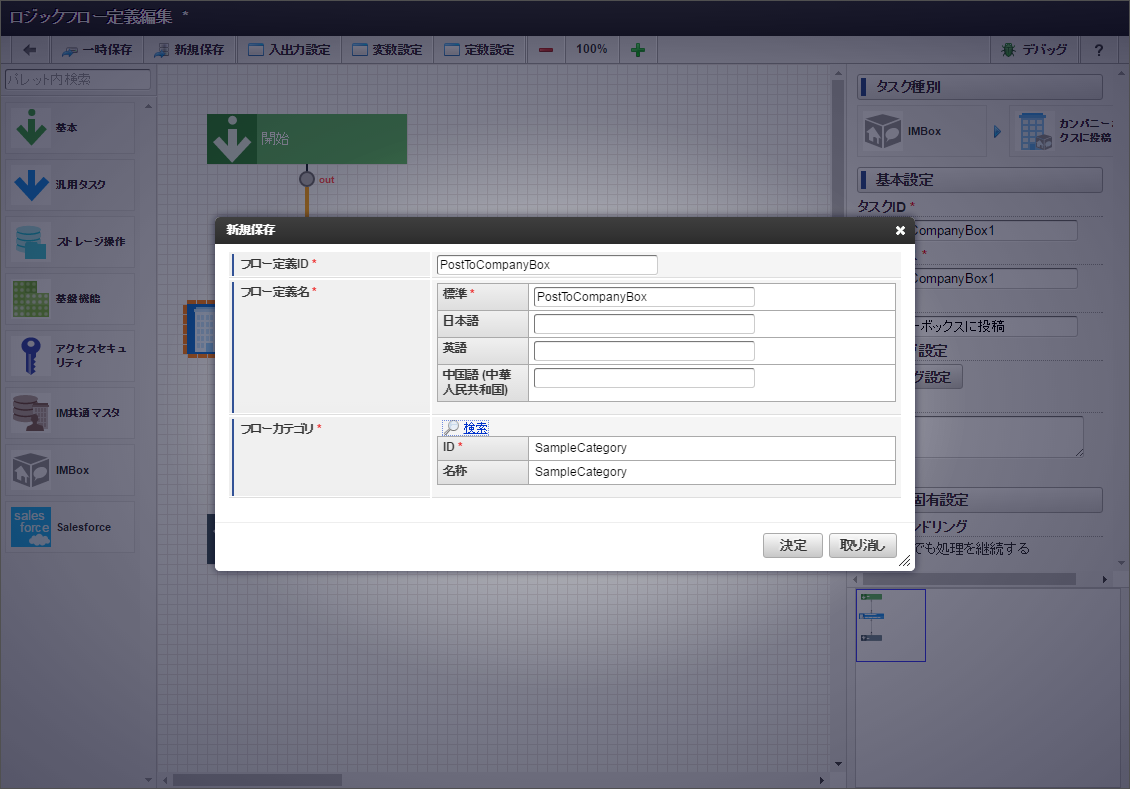The image size is (1130, 789).
Task: Click the building task node on canvas
Action: pos(200,329)
